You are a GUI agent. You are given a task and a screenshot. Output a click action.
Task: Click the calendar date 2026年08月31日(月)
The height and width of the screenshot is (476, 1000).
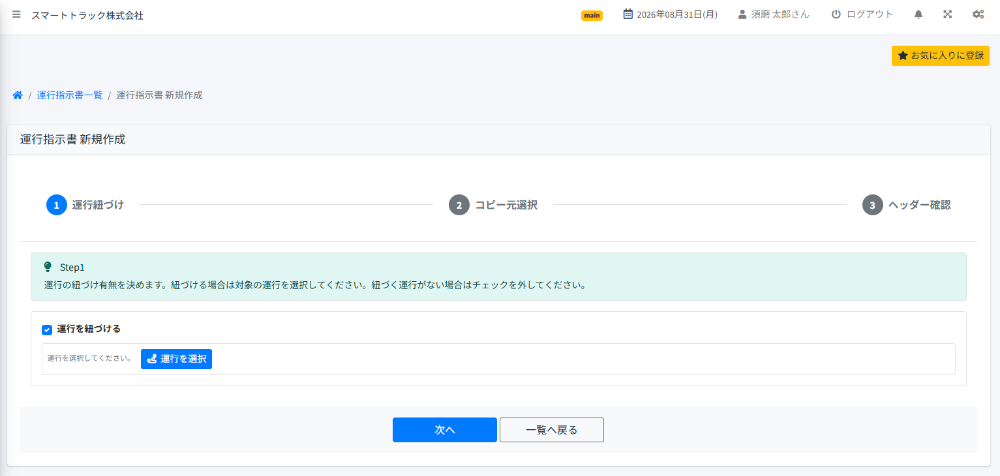pyautogui.click(x=670, y=15)
